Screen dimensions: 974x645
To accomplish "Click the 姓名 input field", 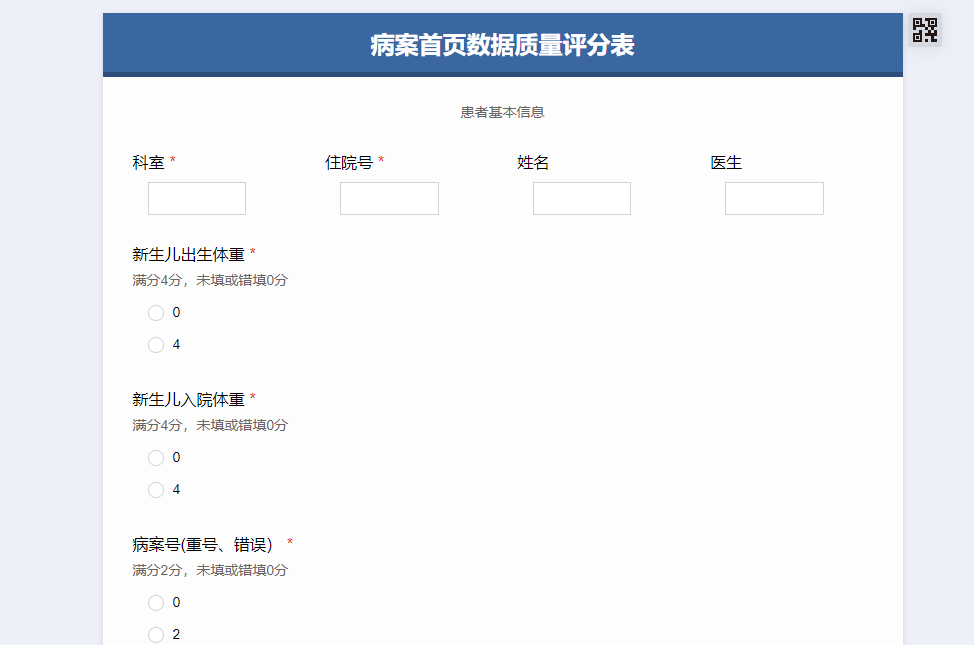I will [x=581, y=198].
